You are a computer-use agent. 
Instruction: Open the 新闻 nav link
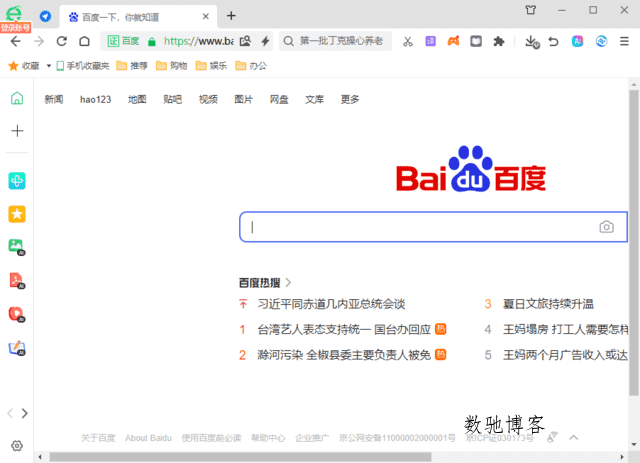54,99
